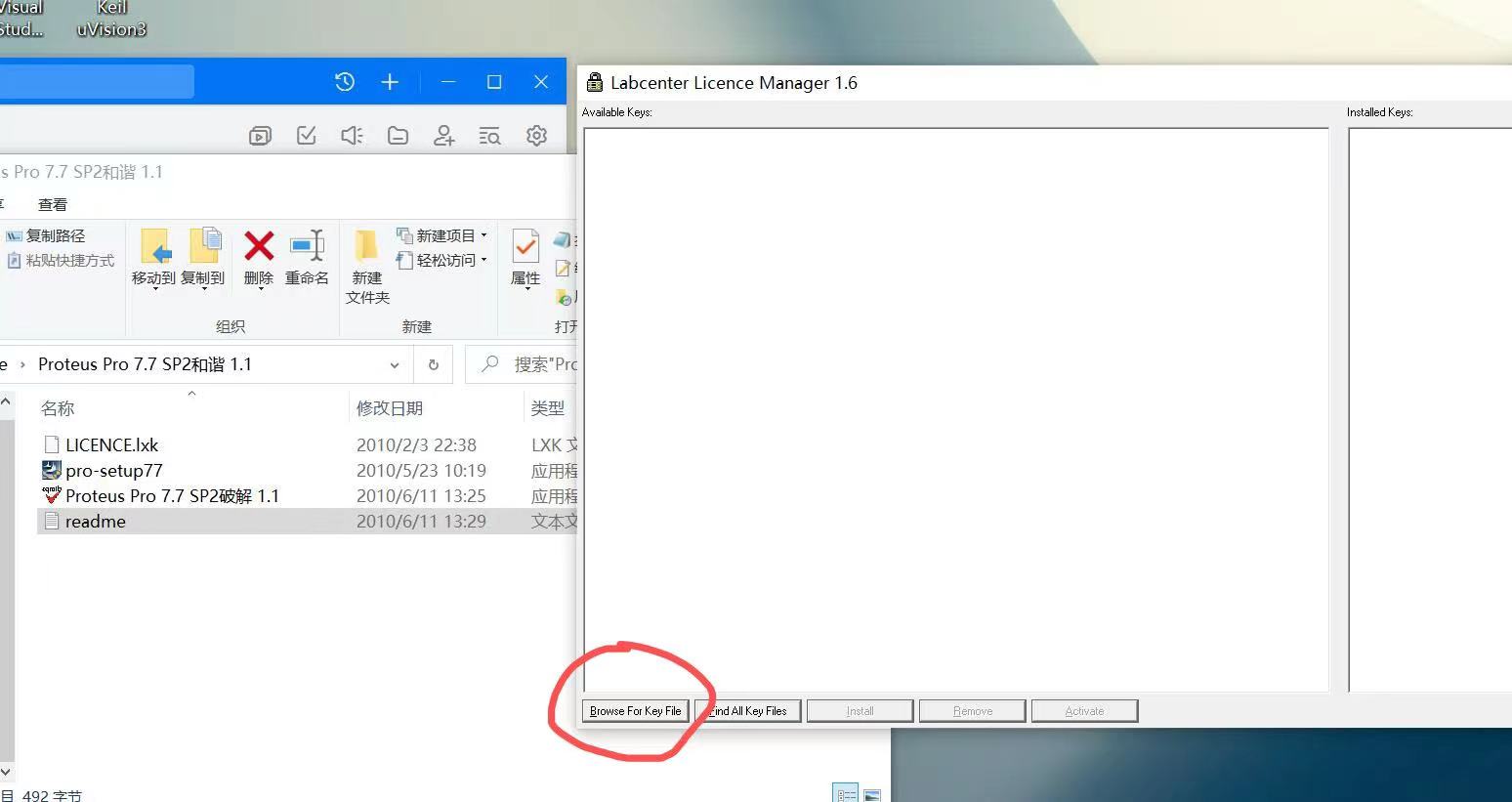Click the Find All Key Files button
Viewport: 1512px width, 802px height.
coord(747,710)
